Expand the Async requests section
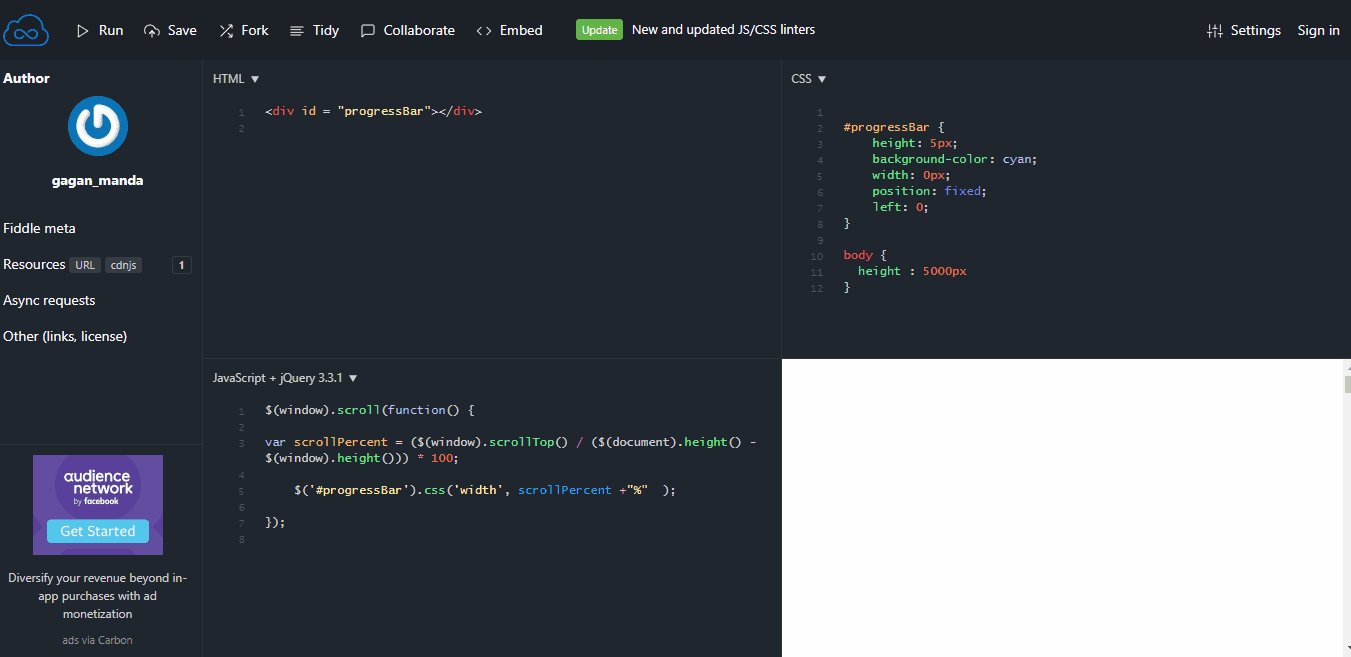The image size is (1351, 657). (49, 300)
